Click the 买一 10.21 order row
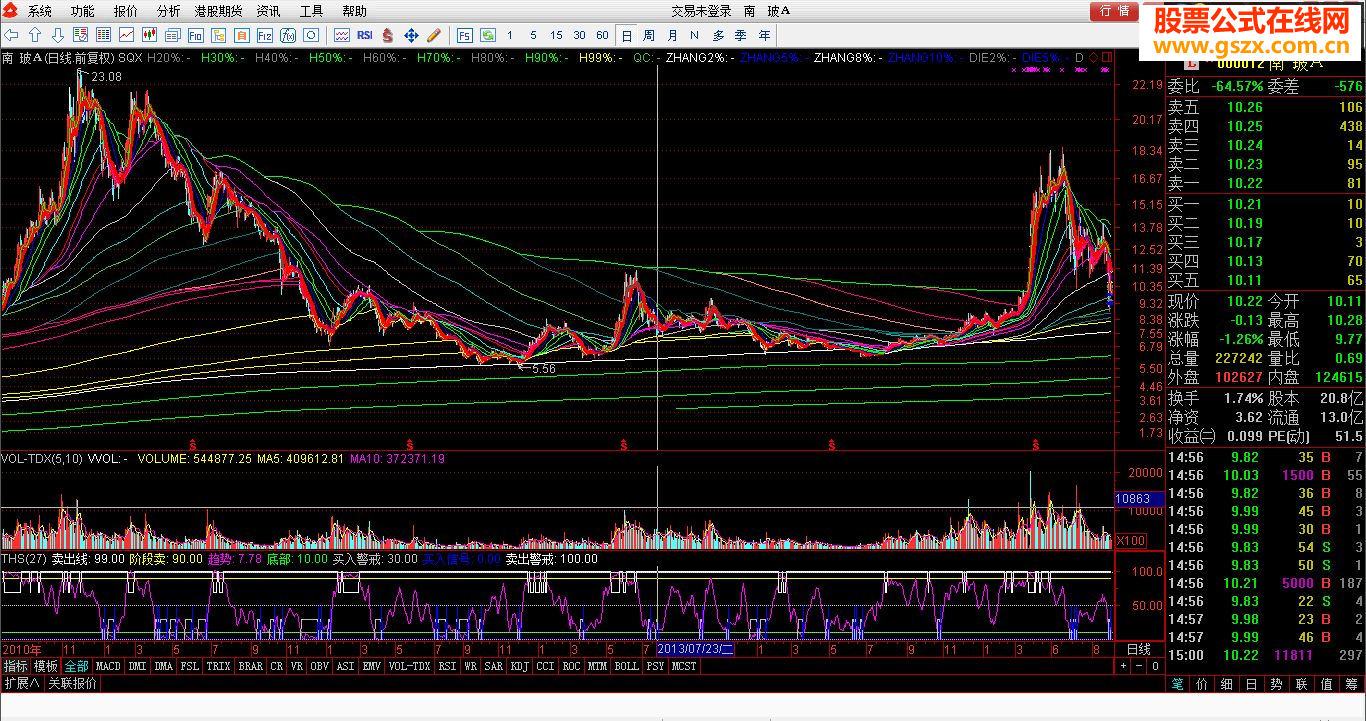 [1265, 204]
